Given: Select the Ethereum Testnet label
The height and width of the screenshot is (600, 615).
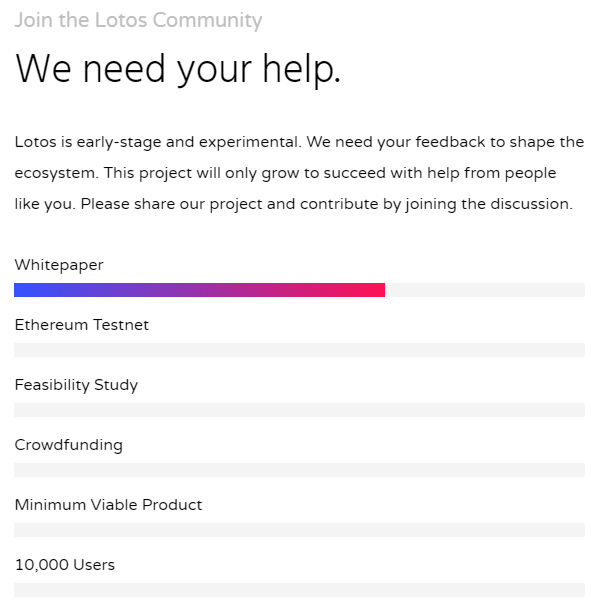Looking at the screenshot, I should tap(82, 325).
